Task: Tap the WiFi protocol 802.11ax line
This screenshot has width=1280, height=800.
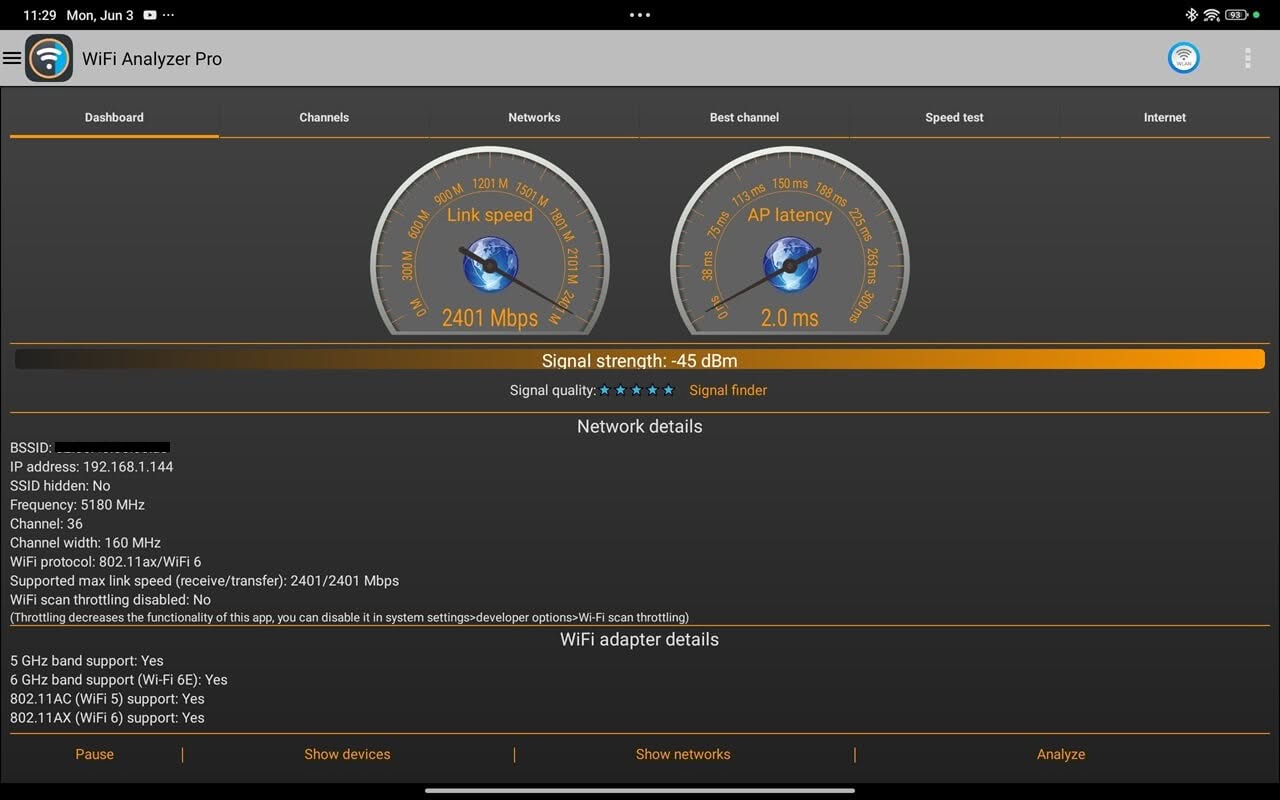Action: click(x=106, y=562)
